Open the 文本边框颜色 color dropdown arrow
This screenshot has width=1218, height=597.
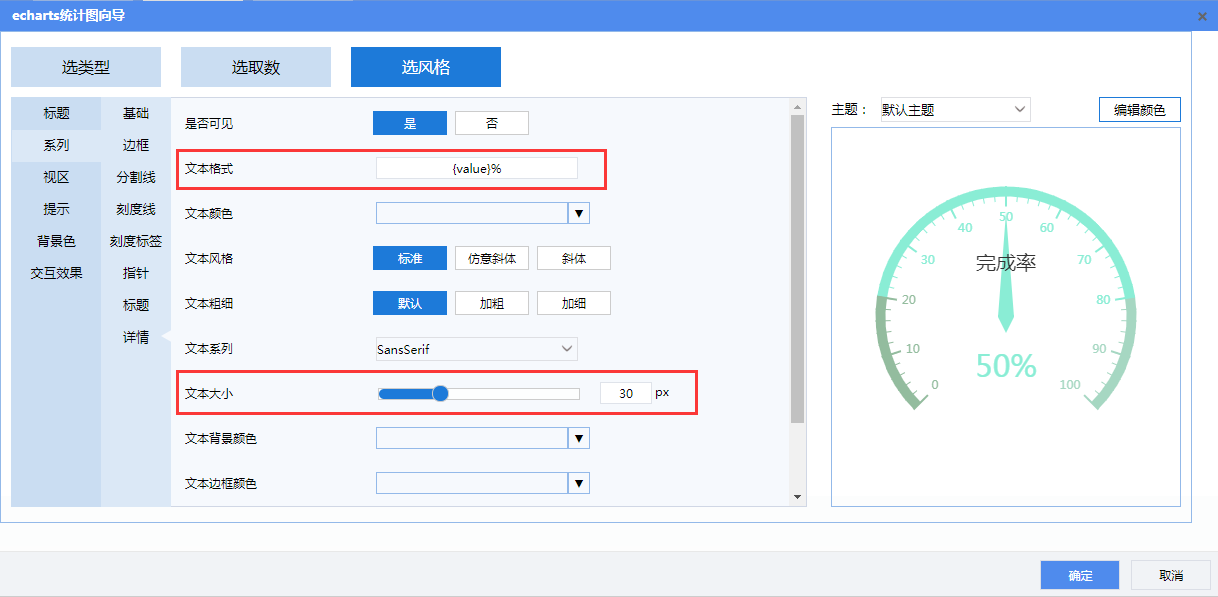579,483
